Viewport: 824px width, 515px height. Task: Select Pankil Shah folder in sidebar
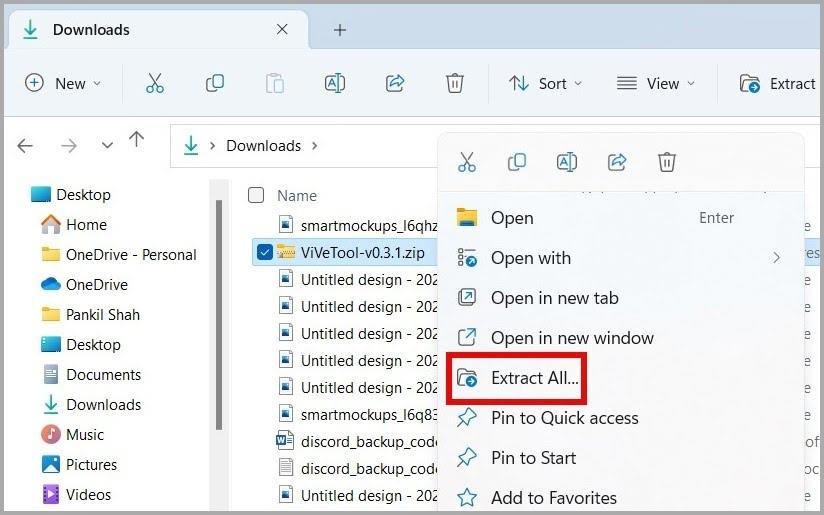pos(90,314)
